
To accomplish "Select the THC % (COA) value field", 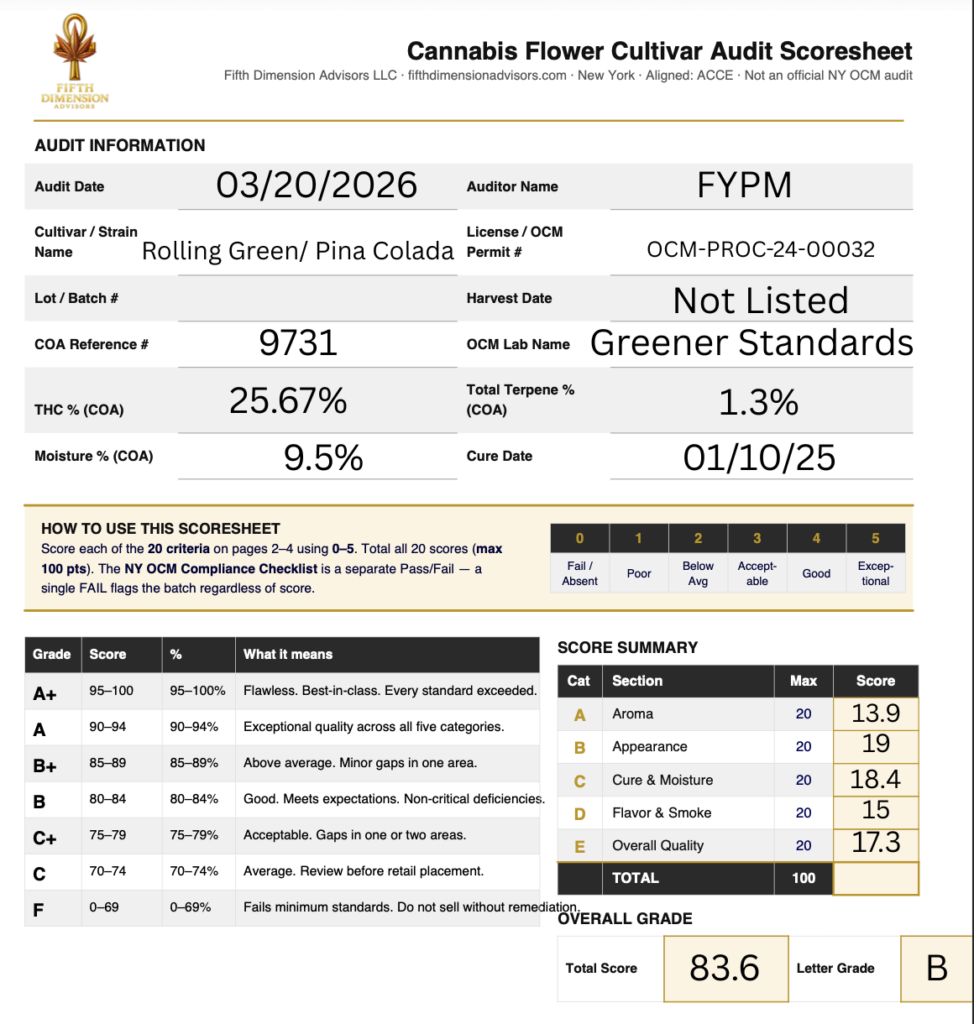I will tap(288, 401).
